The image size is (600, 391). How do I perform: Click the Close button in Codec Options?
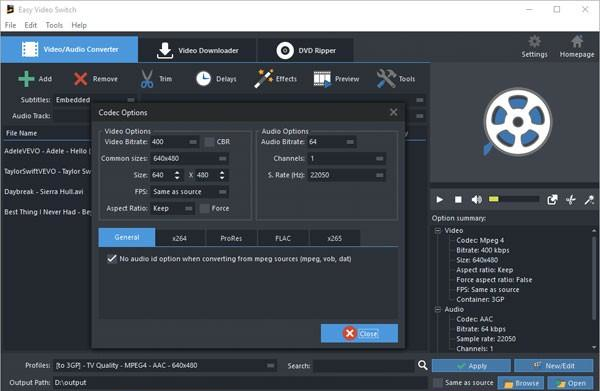coord(359,333)
